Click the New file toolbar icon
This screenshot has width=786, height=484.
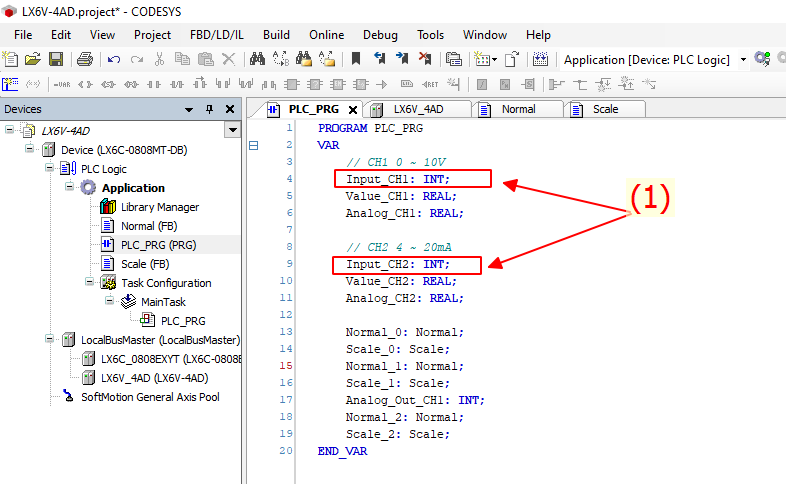coord(10,59)
